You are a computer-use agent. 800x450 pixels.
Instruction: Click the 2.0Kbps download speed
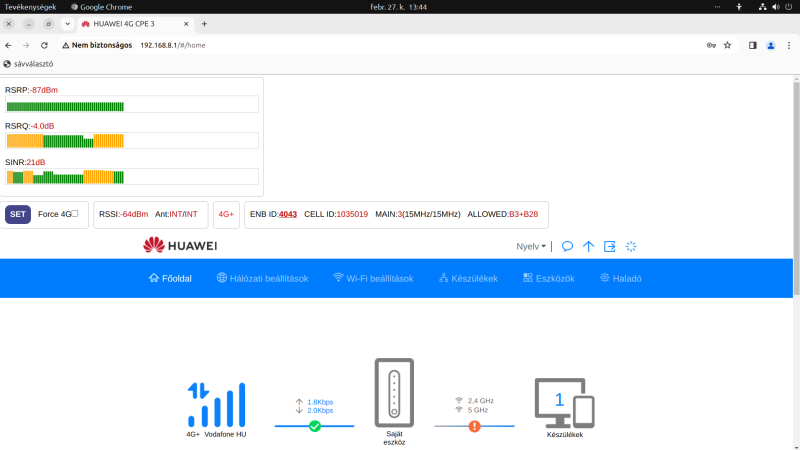(x=320, y=411)
